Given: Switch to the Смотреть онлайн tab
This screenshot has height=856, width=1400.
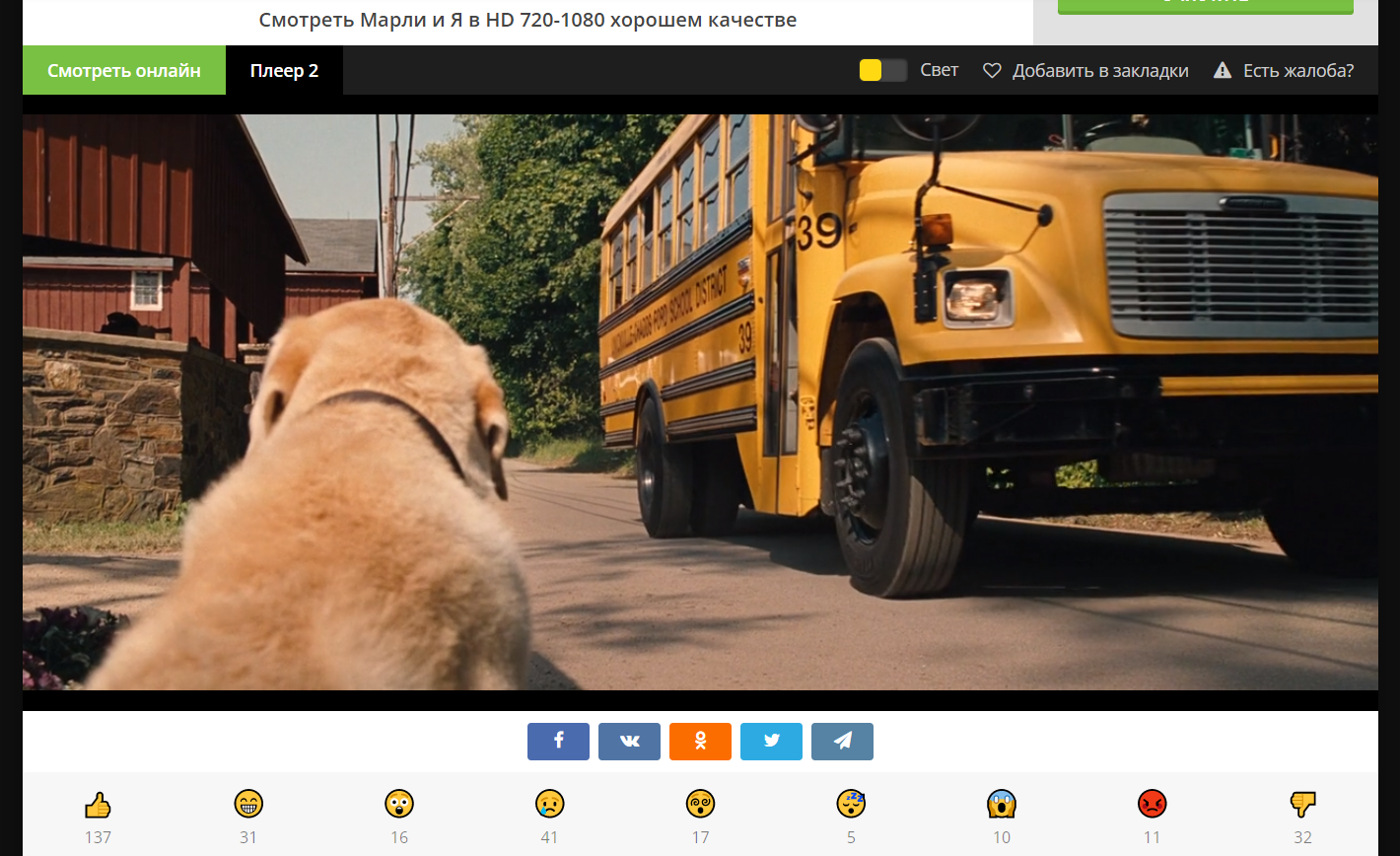Looking at the screenshot, I should click(124, 70).
